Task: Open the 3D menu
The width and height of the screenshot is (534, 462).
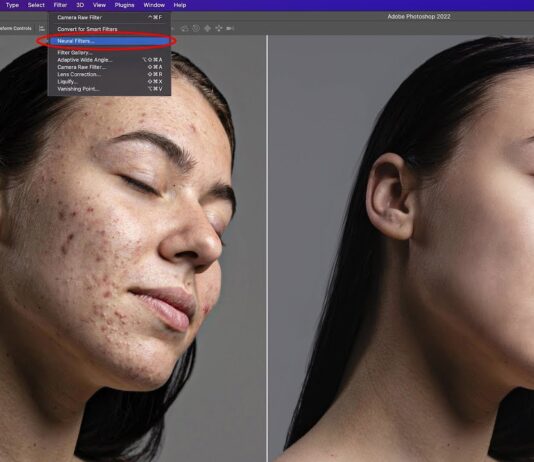Action: pyautogui.click(x=80, y=5)
